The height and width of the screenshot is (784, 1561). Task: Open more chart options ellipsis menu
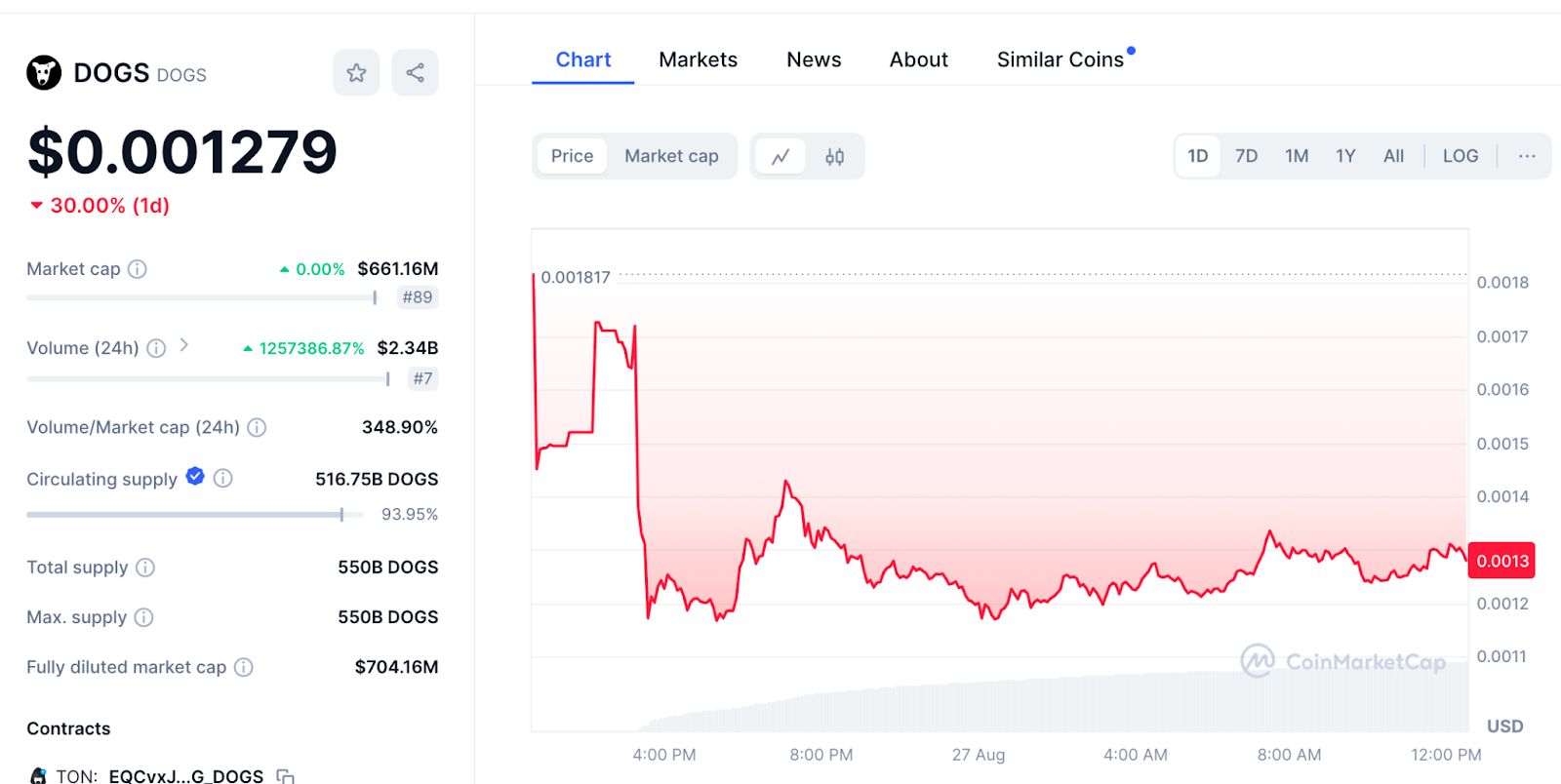coord(1527,156)
